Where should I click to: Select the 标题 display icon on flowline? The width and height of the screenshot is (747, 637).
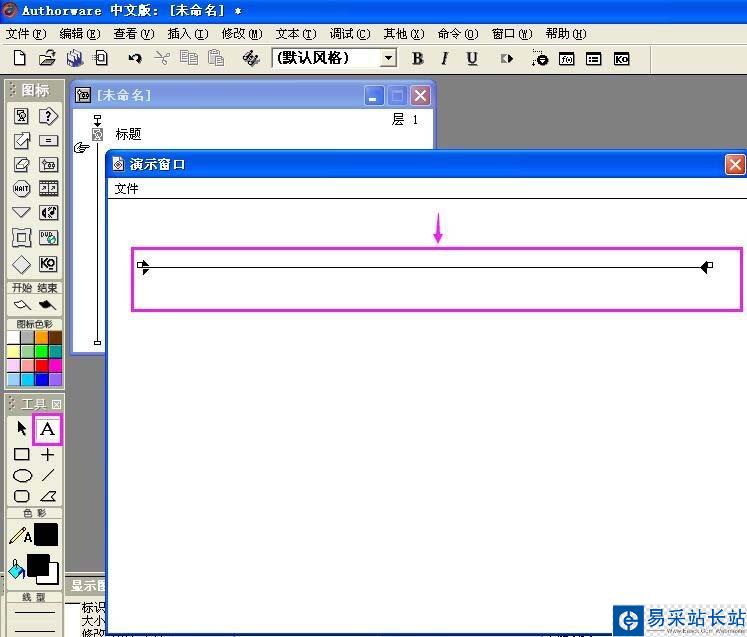(98, 134)
